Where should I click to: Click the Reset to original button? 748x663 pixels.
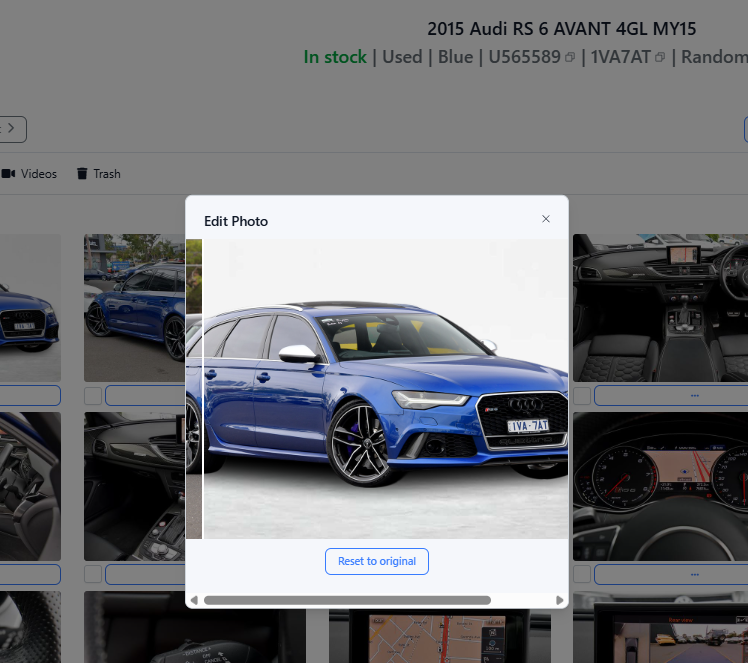377,561
